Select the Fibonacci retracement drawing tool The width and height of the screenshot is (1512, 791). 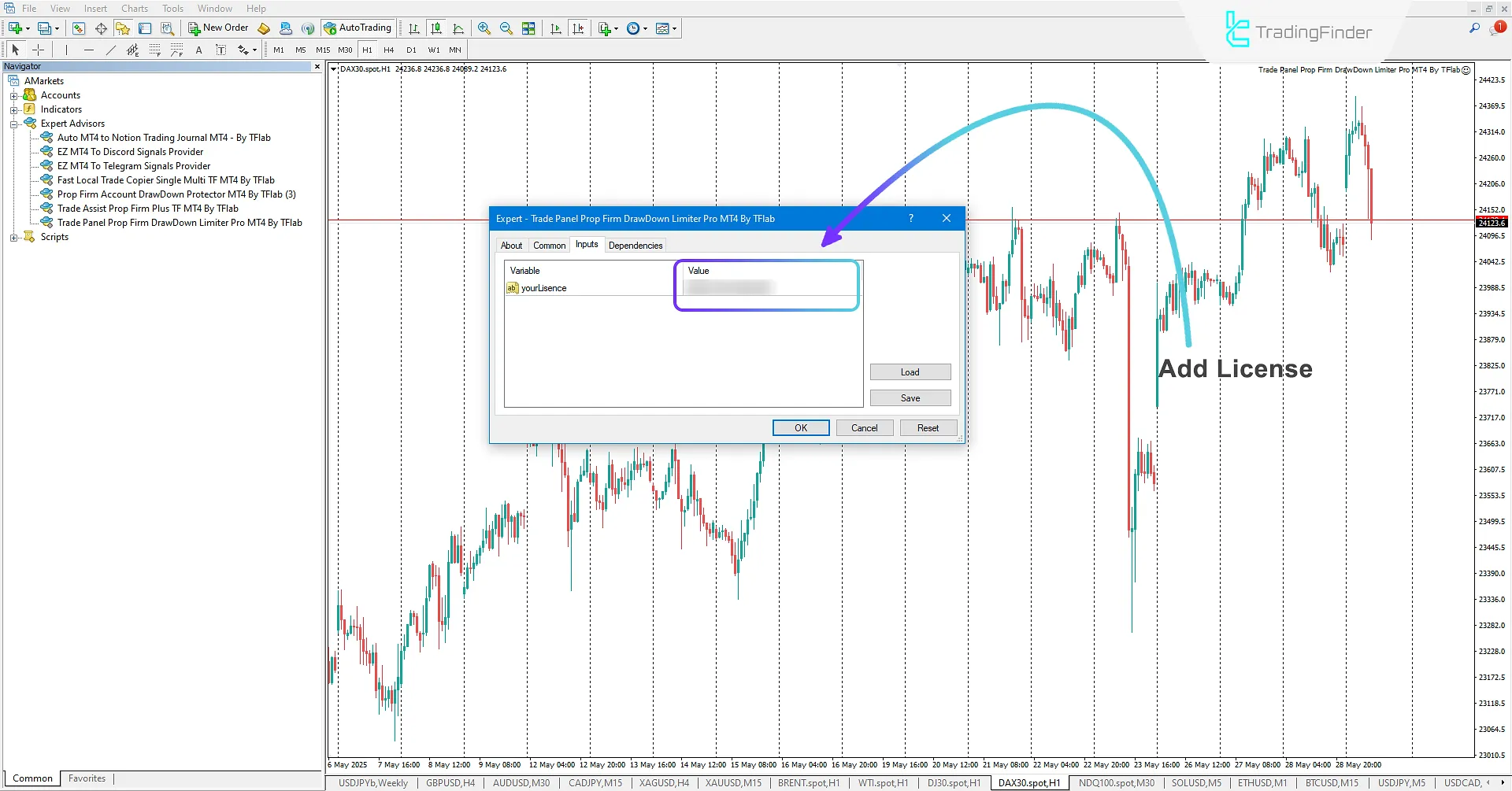[155, 49]
